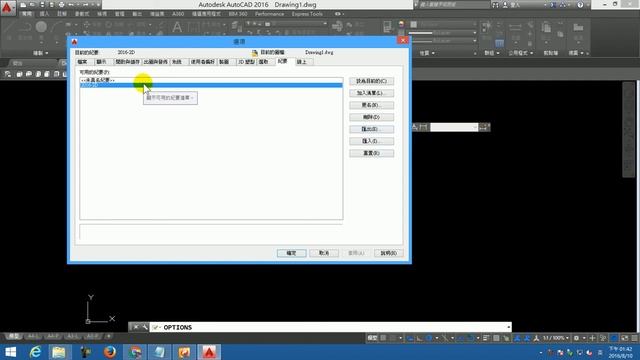Viewport: 640px width, 360px height.
Task: Click the Plot printer icon in quick access toolbar
Action: 61,5
